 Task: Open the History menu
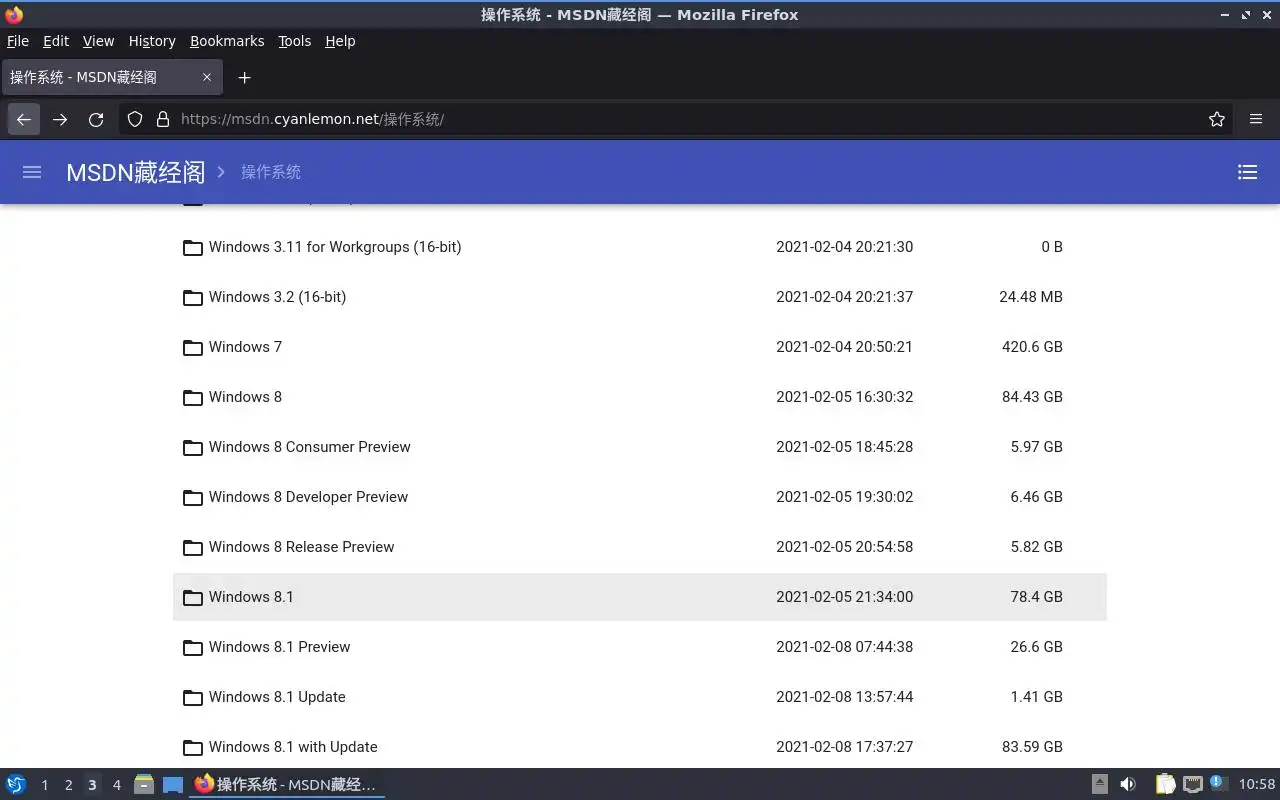point(152,41)
